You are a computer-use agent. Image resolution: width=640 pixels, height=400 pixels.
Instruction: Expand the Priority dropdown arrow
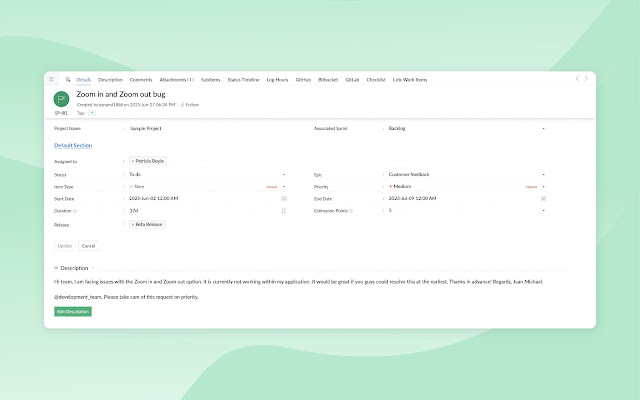[x=543, y=187]
